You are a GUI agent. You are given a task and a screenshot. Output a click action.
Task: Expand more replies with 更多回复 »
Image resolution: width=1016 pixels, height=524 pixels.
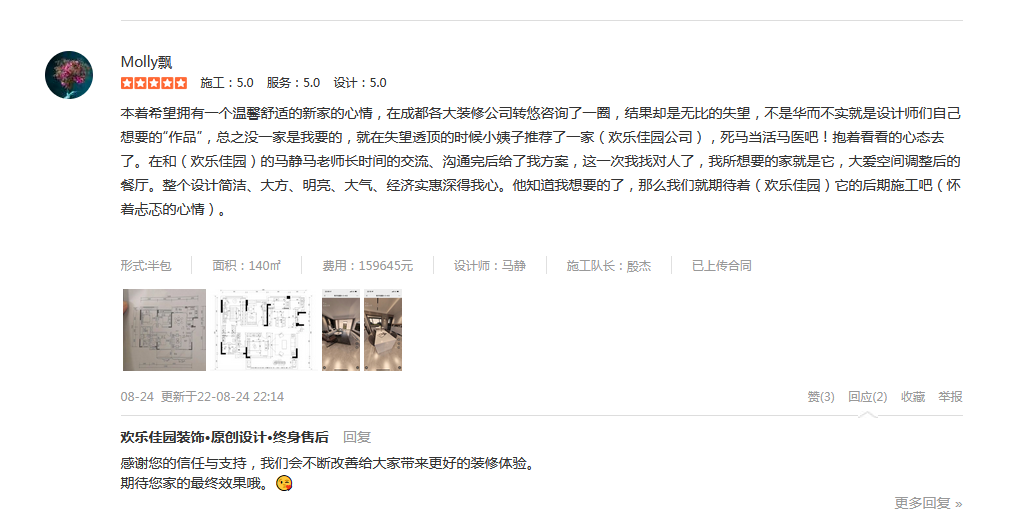click(929, 503)
